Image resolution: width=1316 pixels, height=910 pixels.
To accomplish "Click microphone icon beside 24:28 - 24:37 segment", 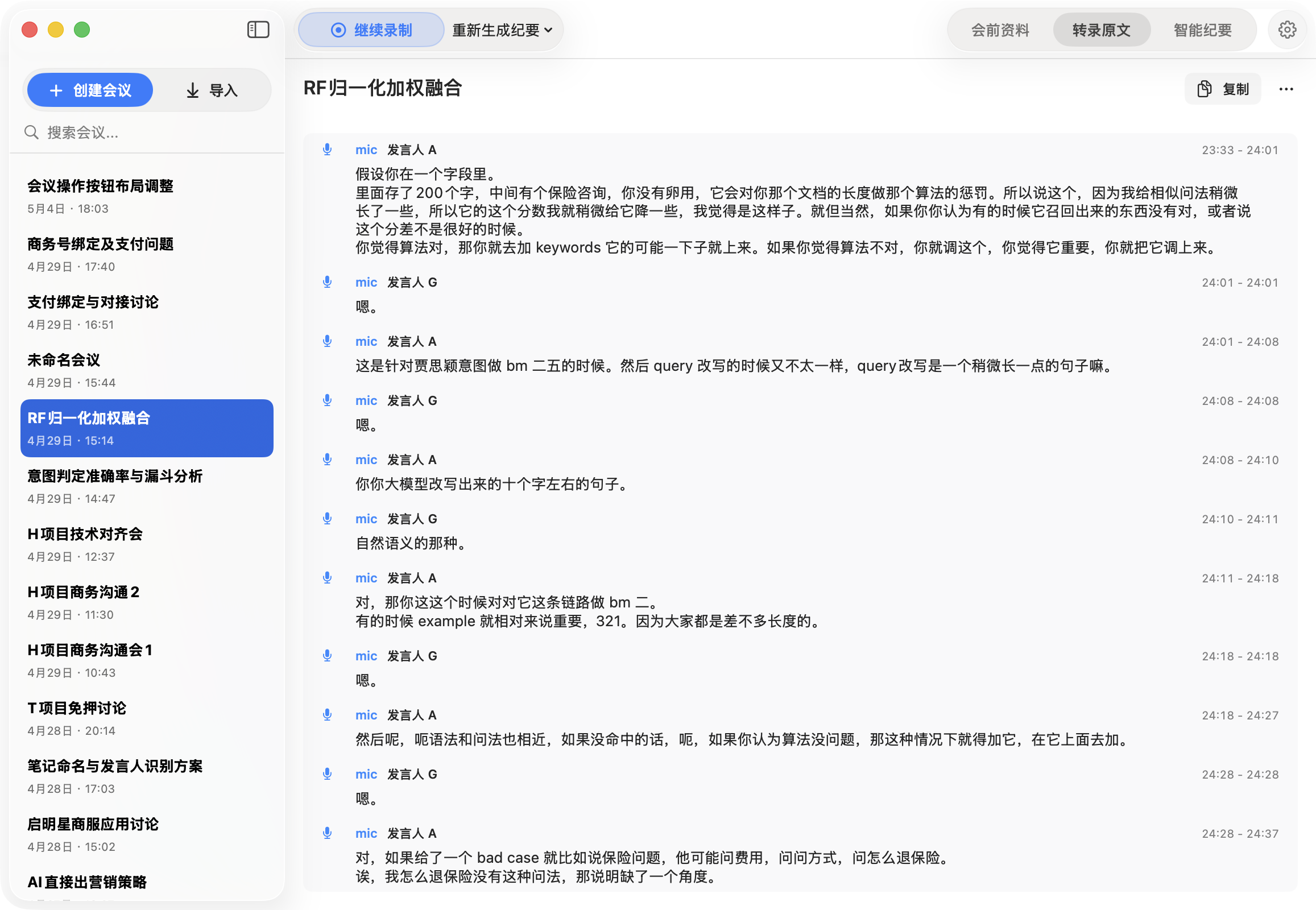I will pos(327,833).
